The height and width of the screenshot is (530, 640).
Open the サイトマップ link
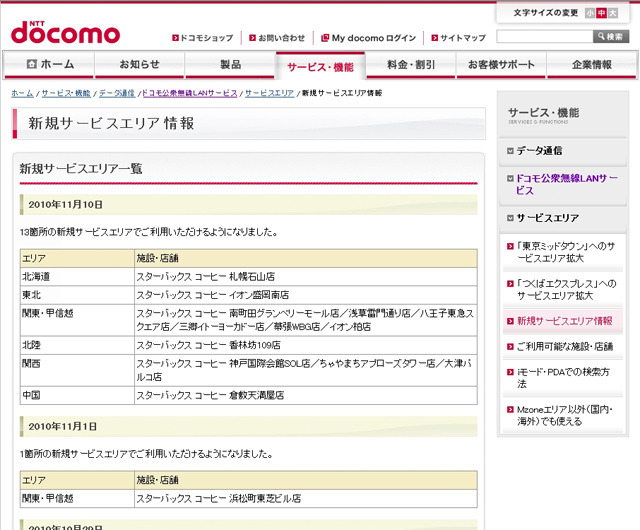(463, 38)
